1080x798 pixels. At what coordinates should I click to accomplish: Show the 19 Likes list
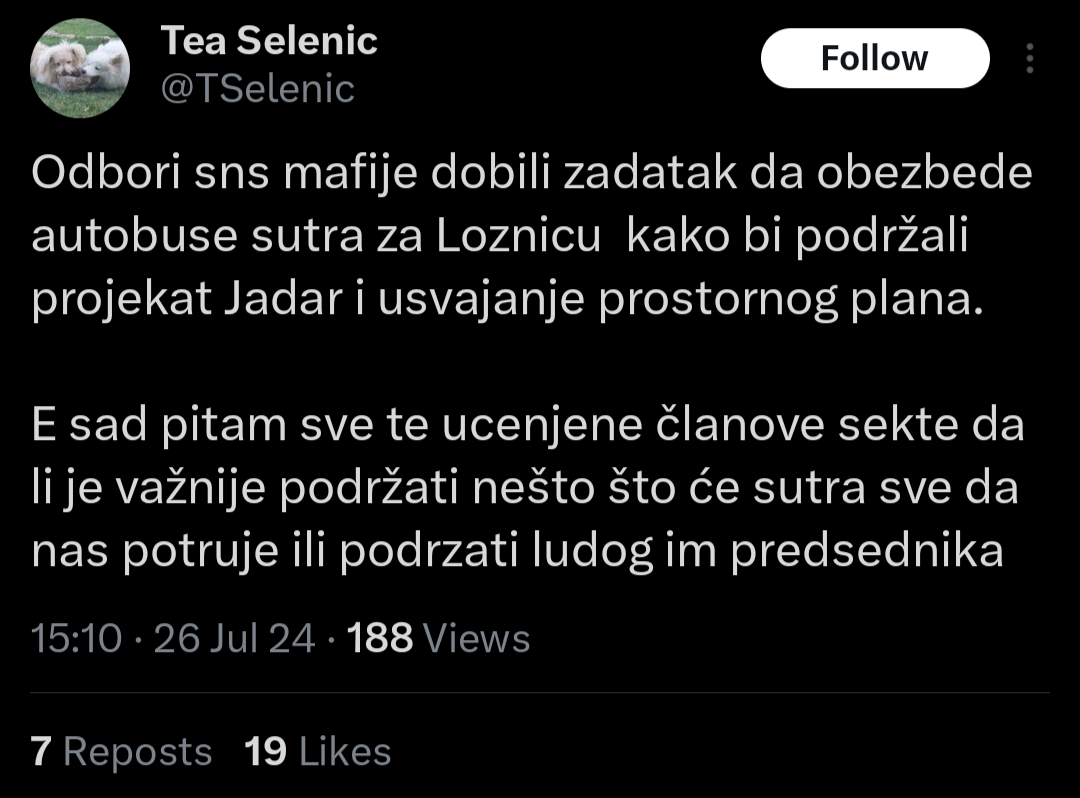click(x=317, y=751)
